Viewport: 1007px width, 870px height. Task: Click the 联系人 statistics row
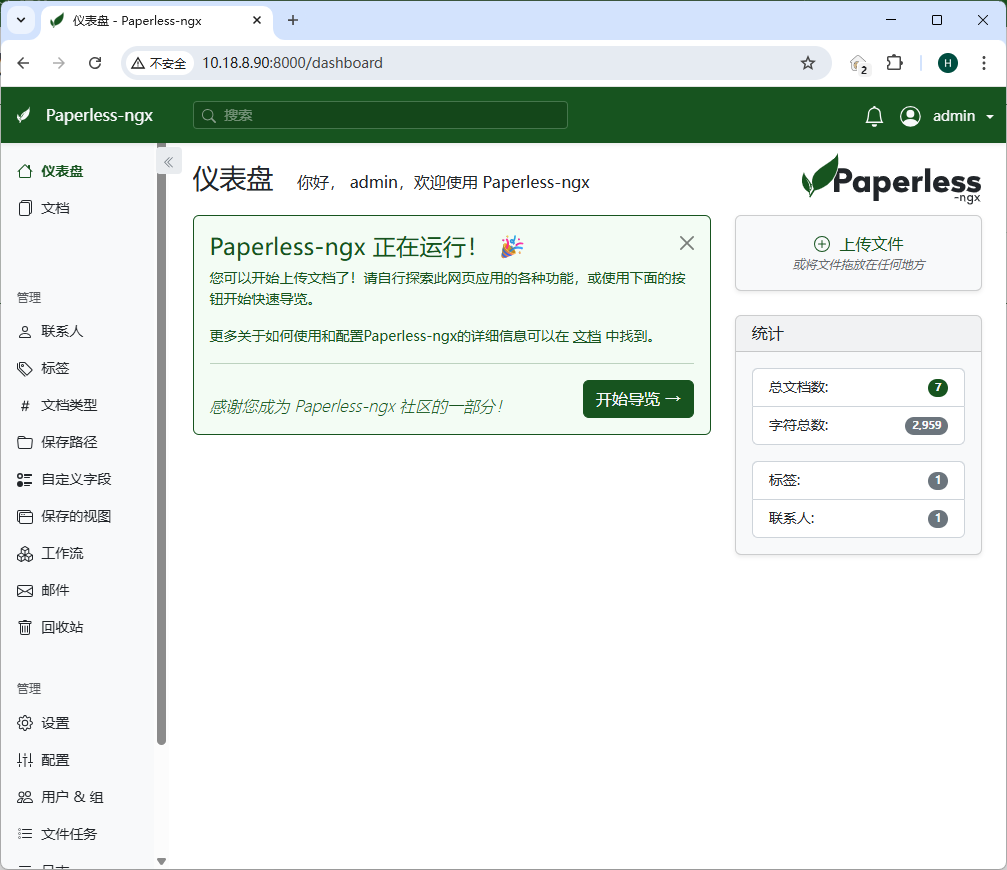[858, 518]
